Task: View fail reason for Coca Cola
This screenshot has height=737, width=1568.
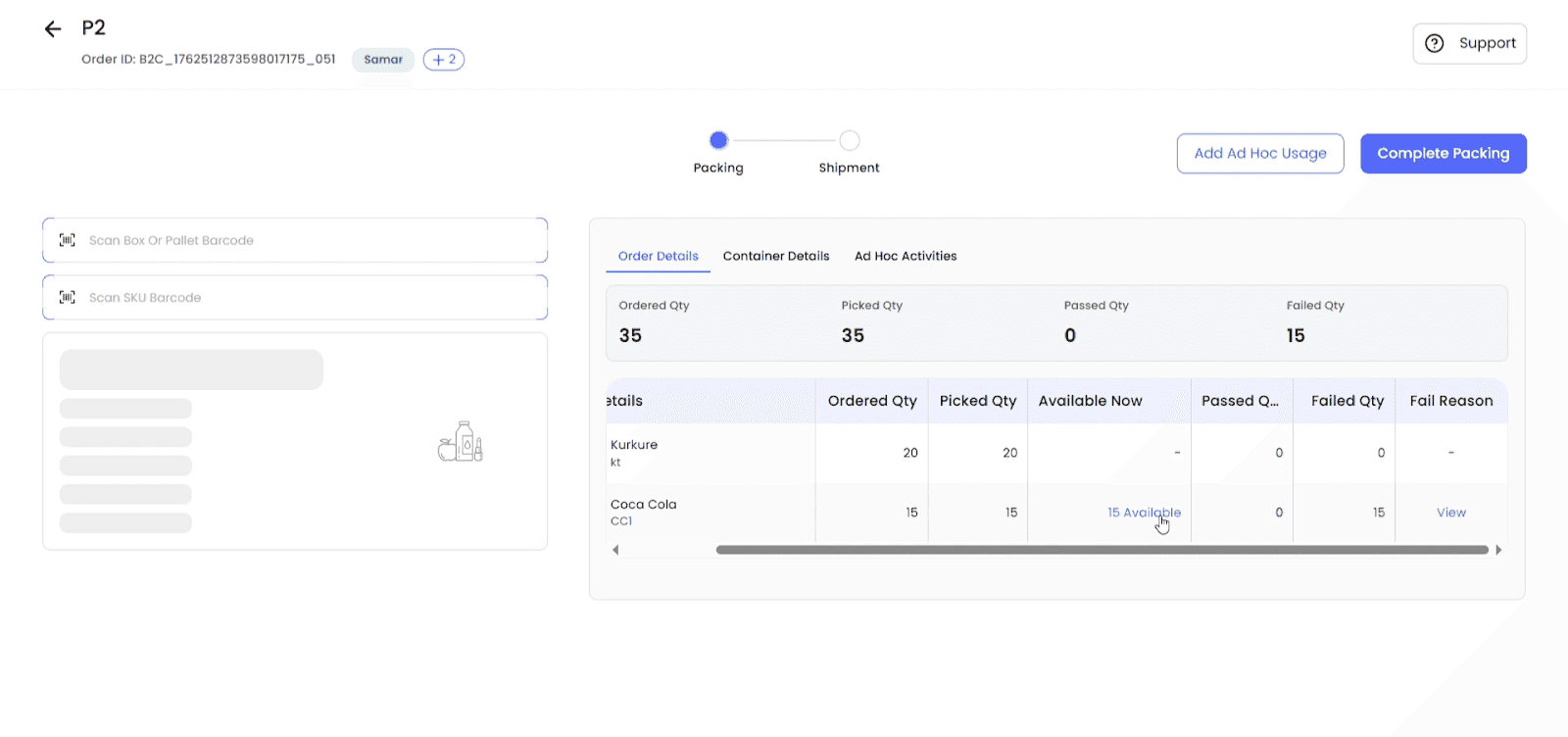Action: [1450, 513]
